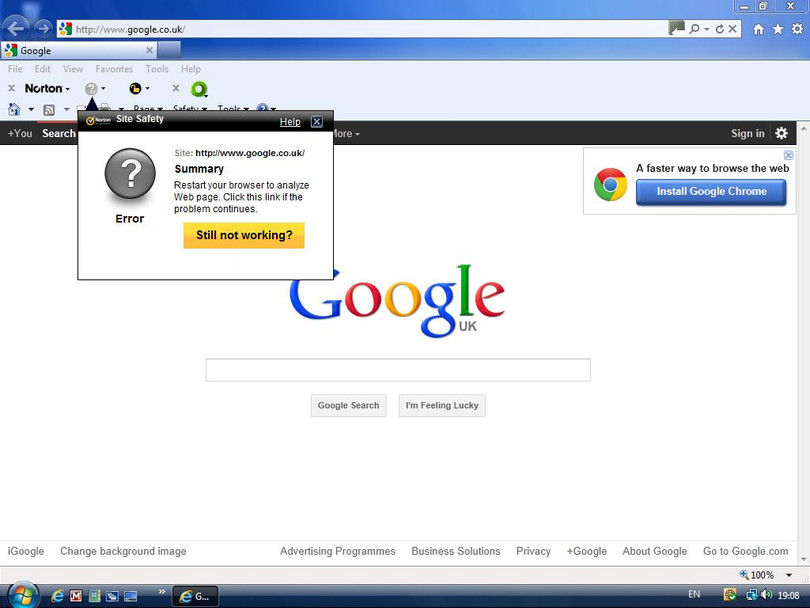Image resolution: width=810 pixels, height=608 pixels.
Task: Open the Internet Explorer Tools gear icon
Action: [x=796, y=29]
